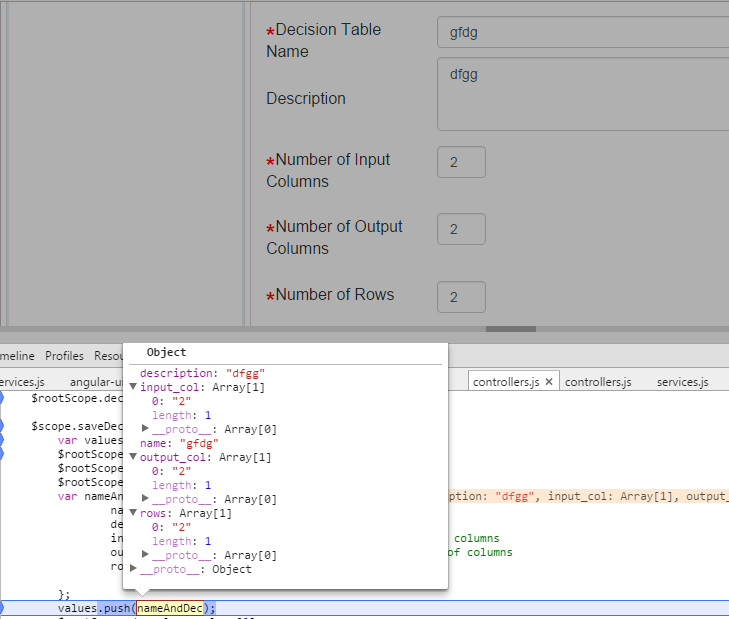Open the Profiles tab in DevTools
The image size is (729, 619).
coord(64,356)
